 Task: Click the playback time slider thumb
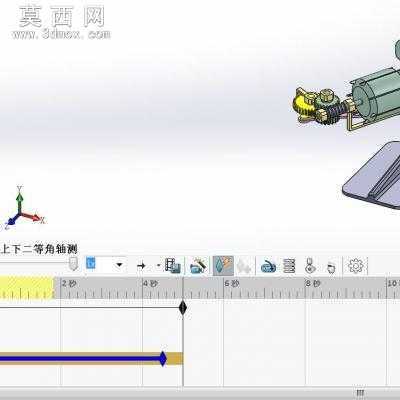[73, 264]
